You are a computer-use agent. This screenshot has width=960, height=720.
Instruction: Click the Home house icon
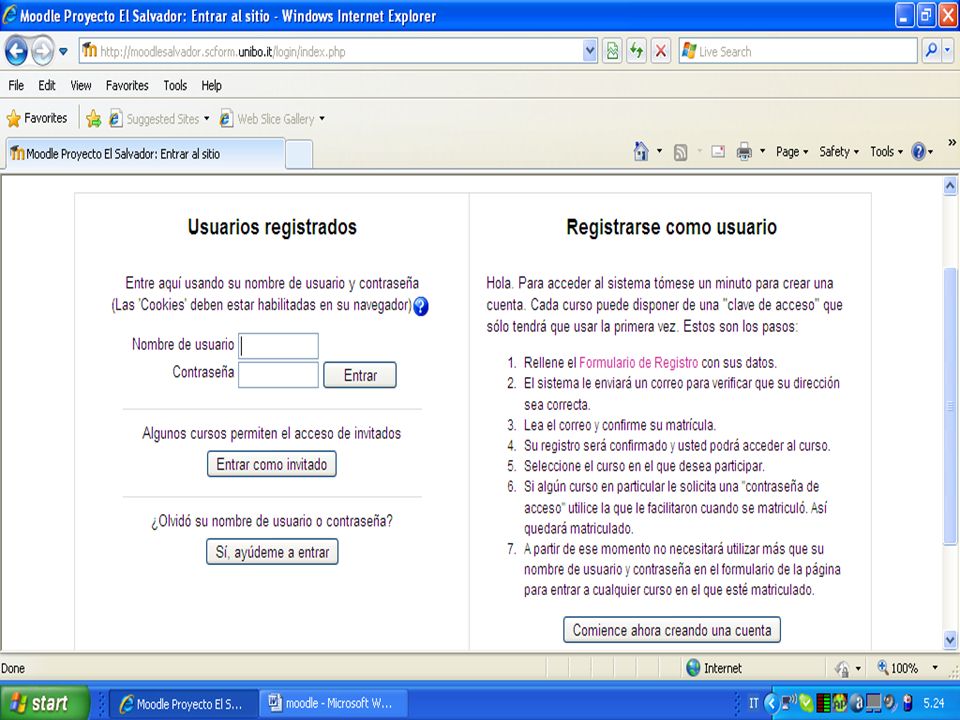(640, 151)
